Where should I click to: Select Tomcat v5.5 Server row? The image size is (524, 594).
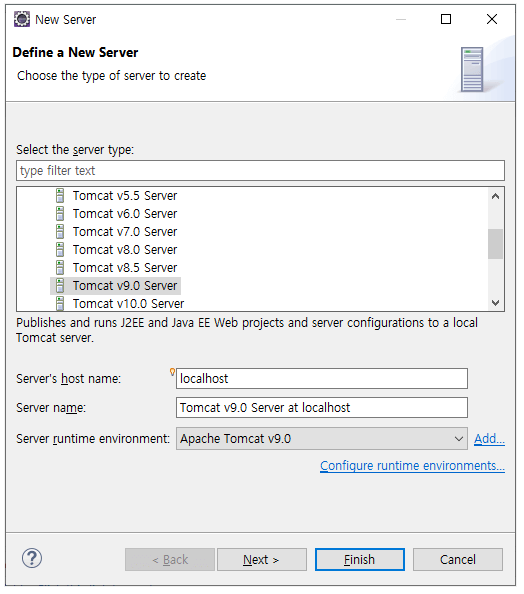(115, 196)
